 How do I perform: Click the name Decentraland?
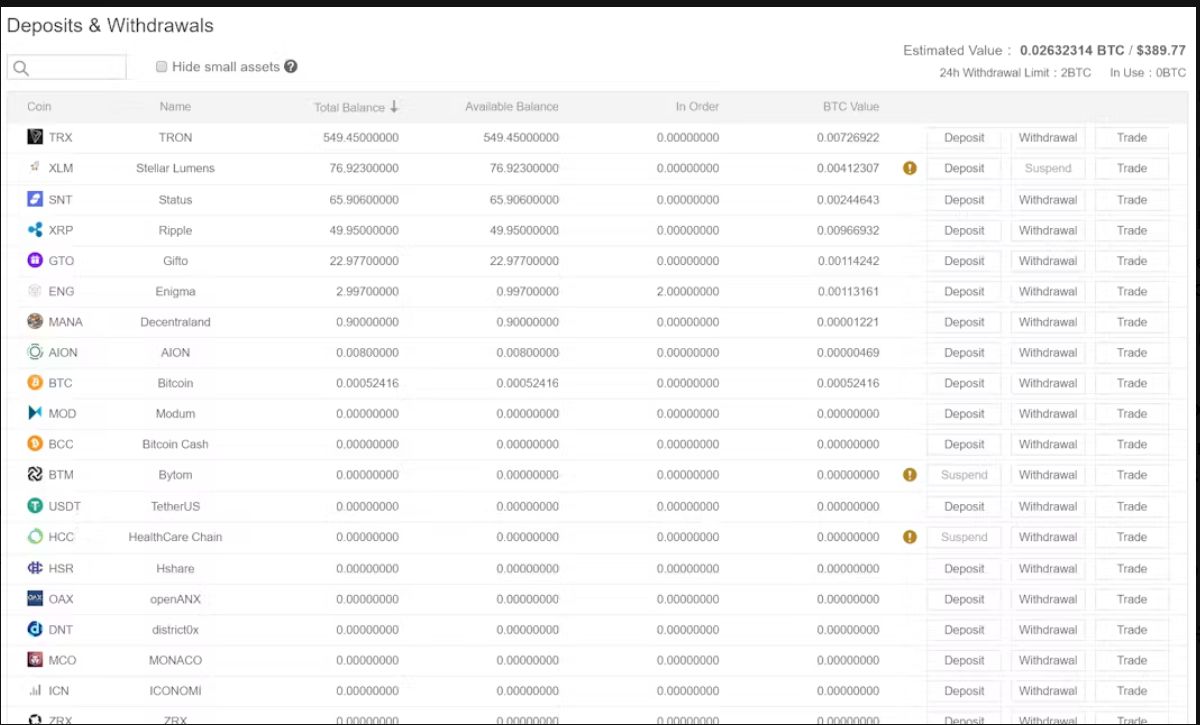point(175,322)
